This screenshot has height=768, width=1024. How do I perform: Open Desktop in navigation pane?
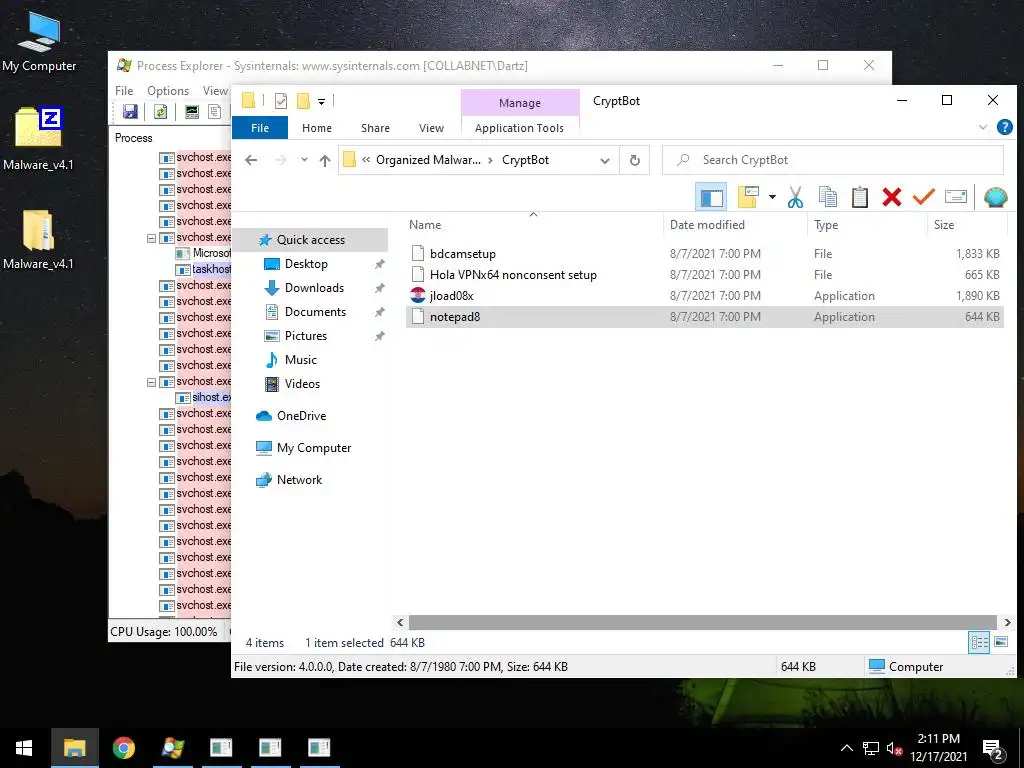(x=306, y=264)
